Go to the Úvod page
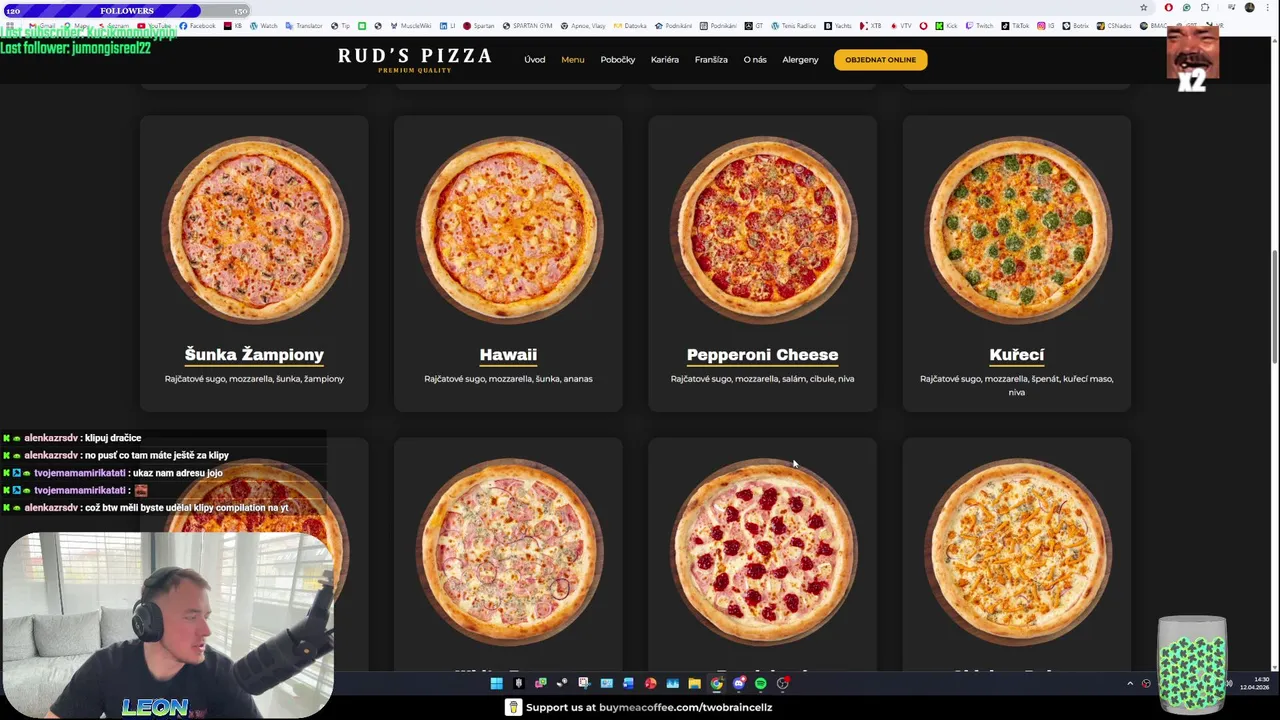This screenshot has width=1280, height=720. click(x=535, y=60)
